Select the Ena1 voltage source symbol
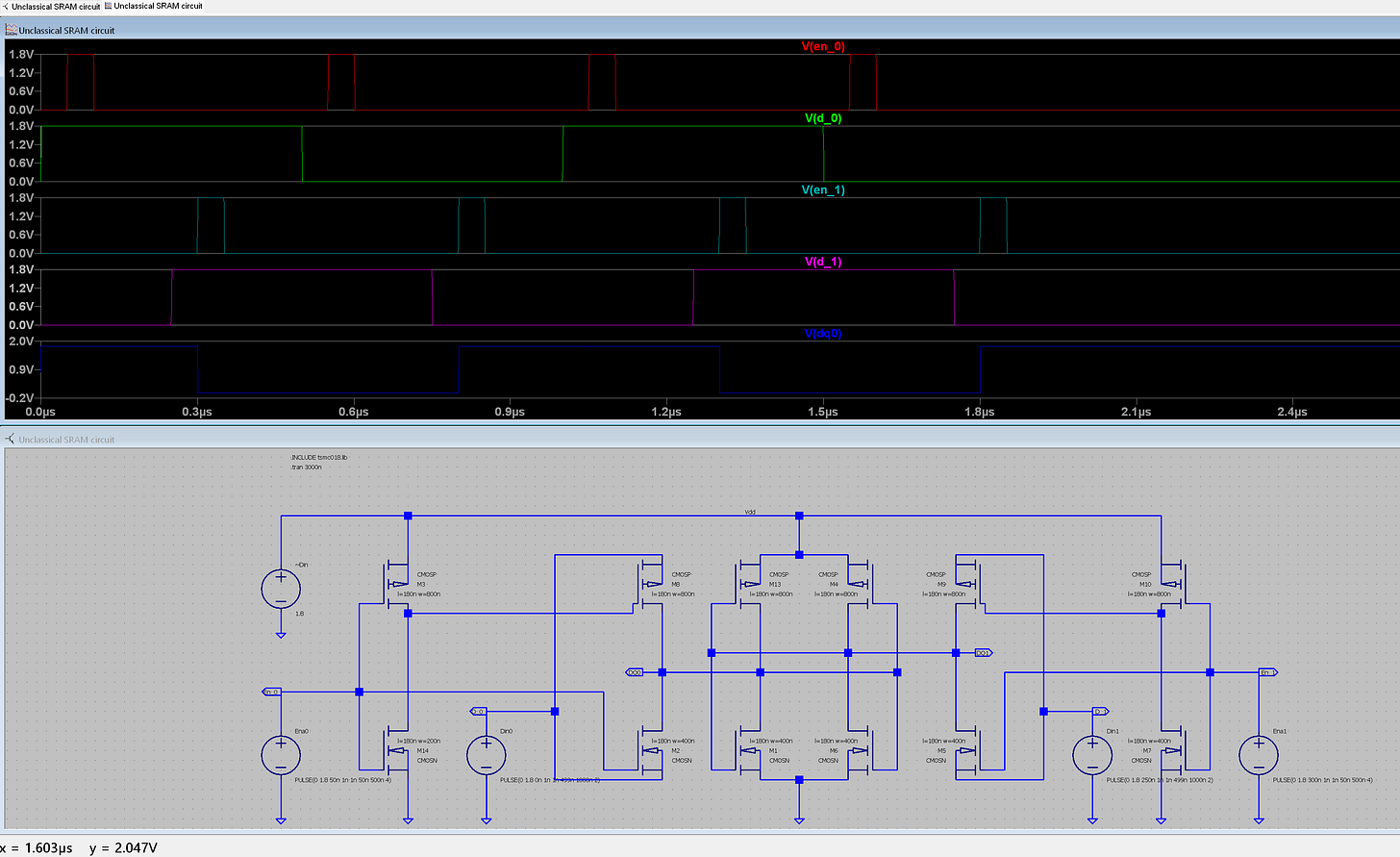This screenshot has width=1400, height=857. [x=1259, y=755]
